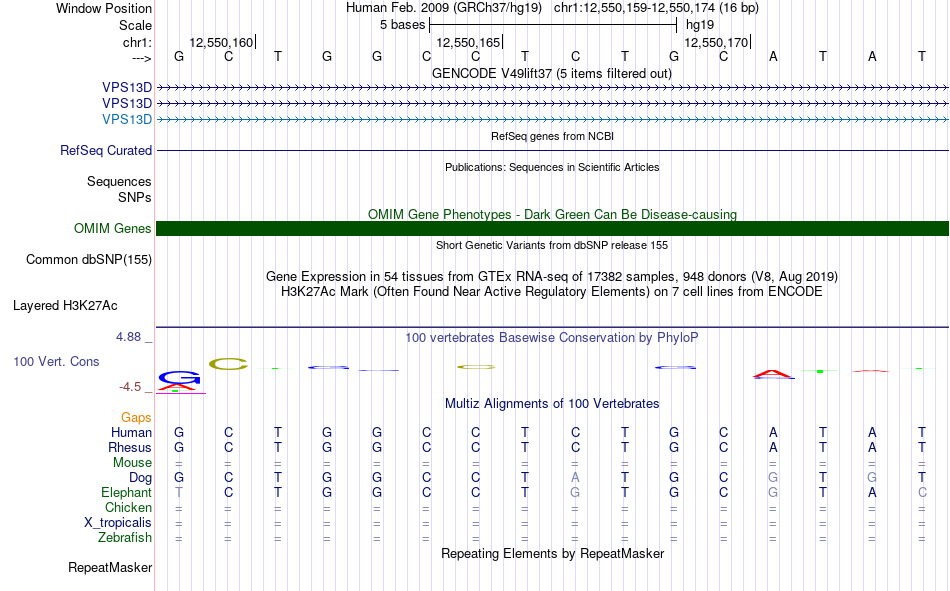Click the RefSeq Curated intron line item
The image size is (950, 591).
tap(553, 150)
